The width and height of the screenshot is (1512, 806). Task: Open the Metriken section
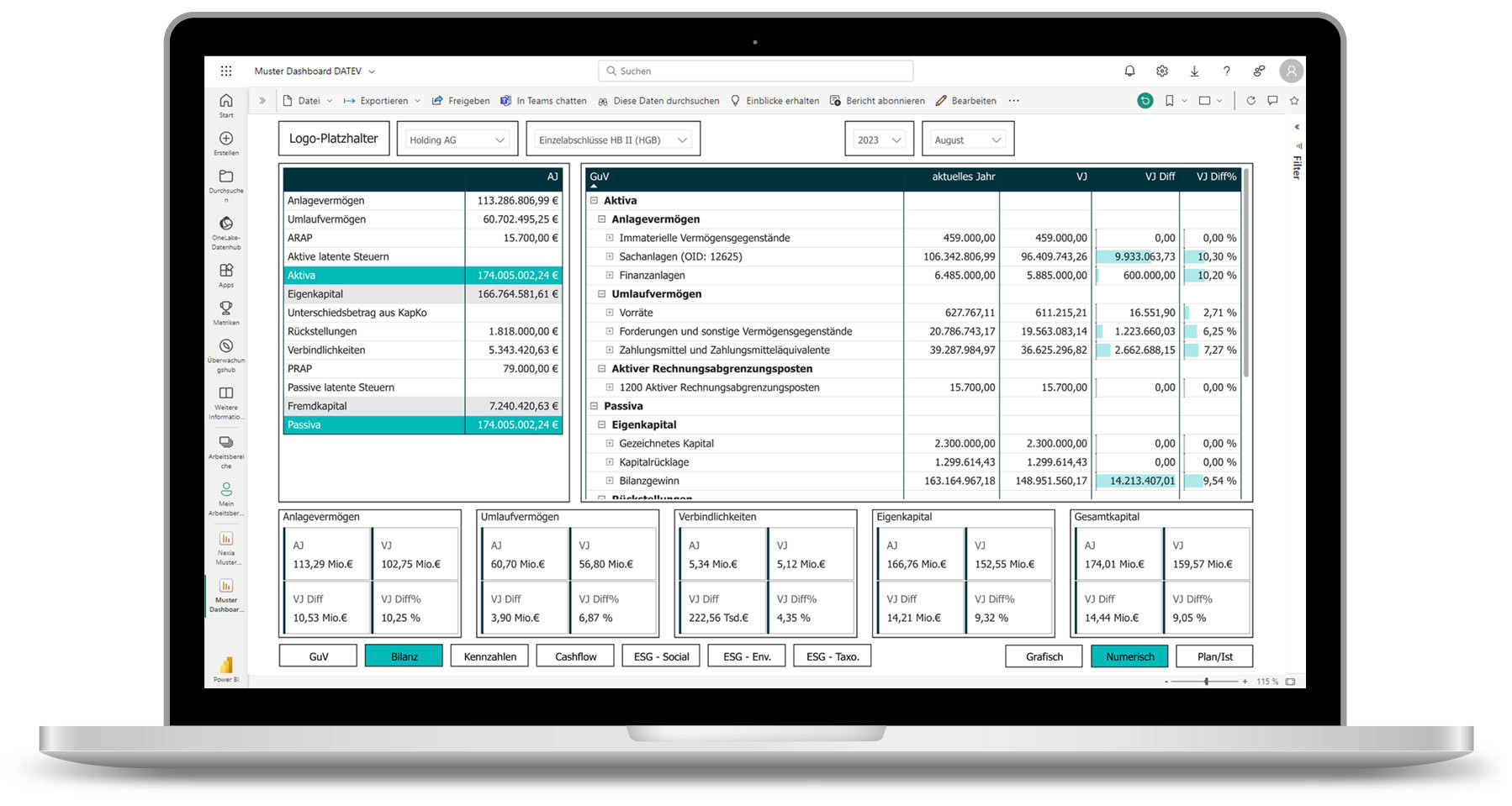pos(225,308)
